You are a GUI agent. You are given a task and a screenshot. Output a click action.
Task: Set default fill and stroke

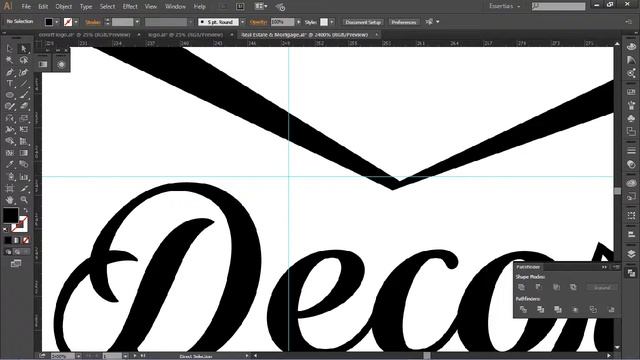click(5, 229)
